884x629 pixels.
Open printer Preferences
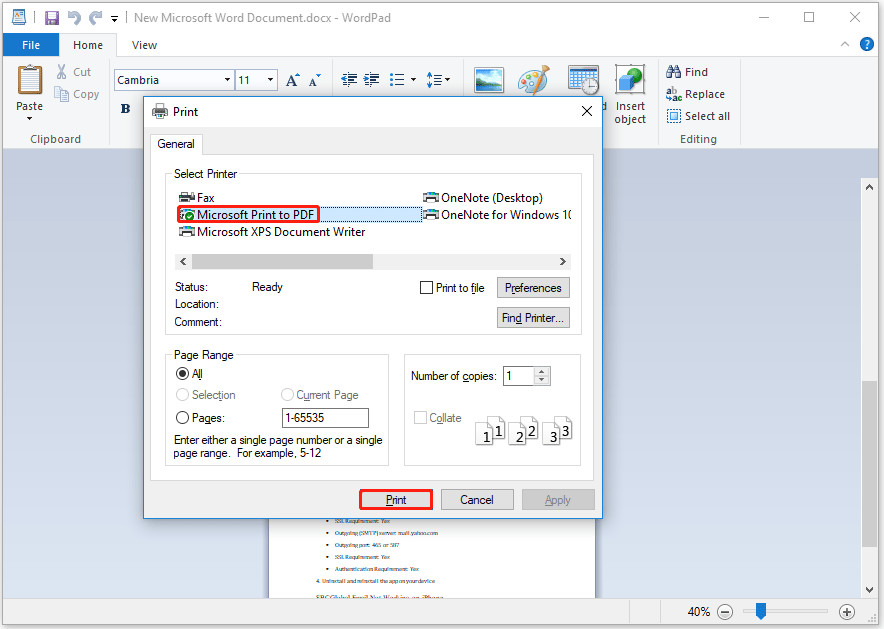pyautogui.click(x=533, y=288)
